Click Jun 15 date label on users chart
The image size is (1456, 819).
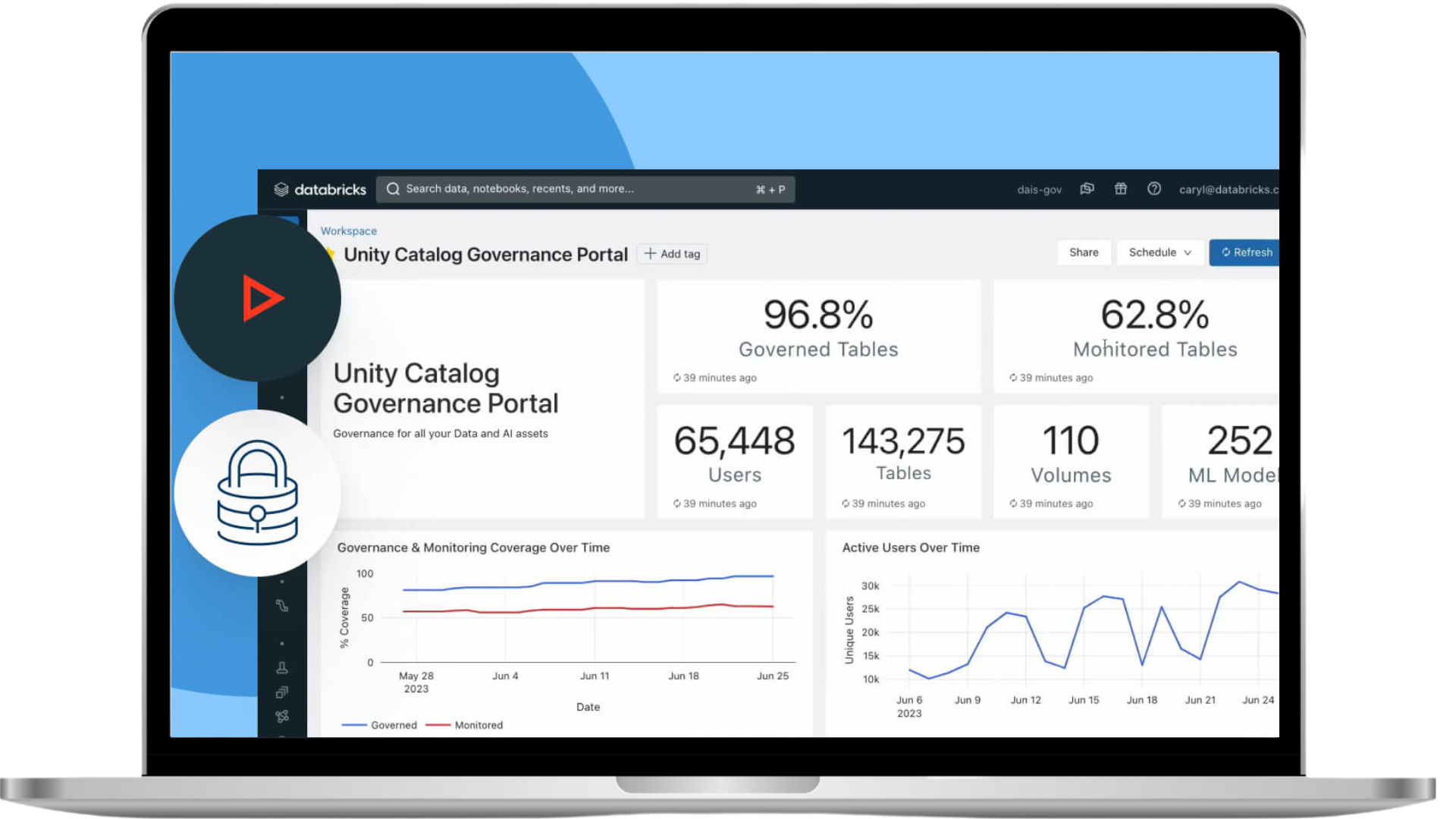point(1084,700)
